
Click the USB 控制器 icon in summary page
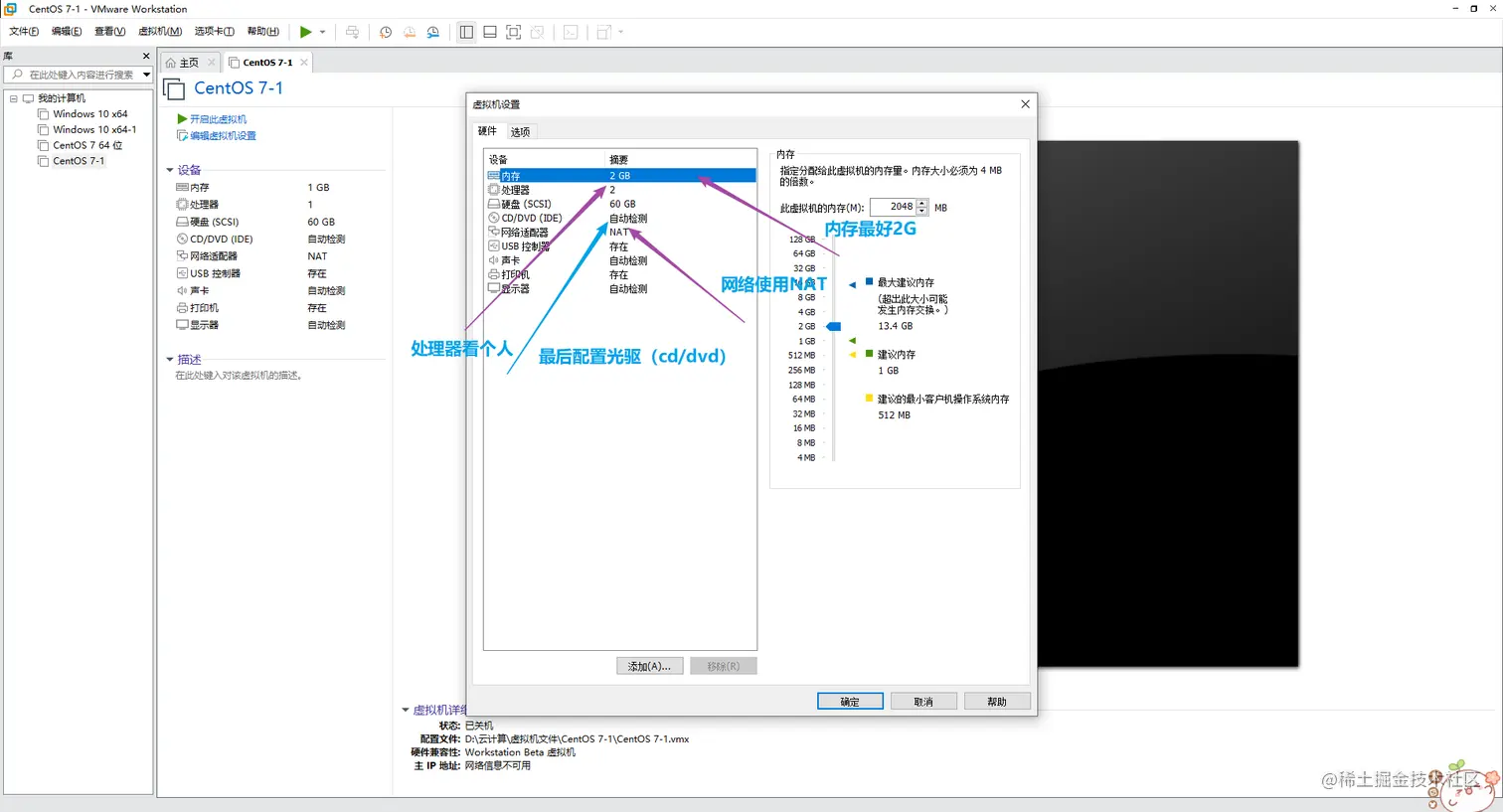[182, 273]
